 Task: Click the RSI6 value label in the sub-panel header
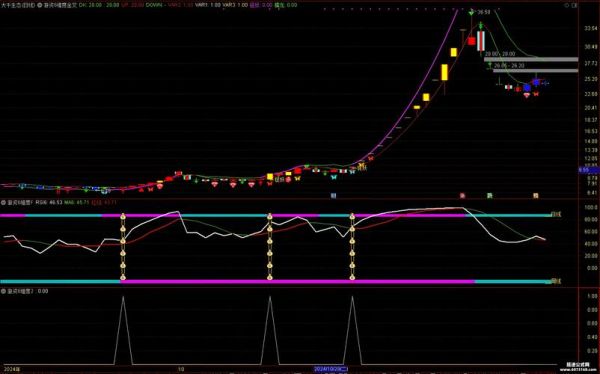49,202
